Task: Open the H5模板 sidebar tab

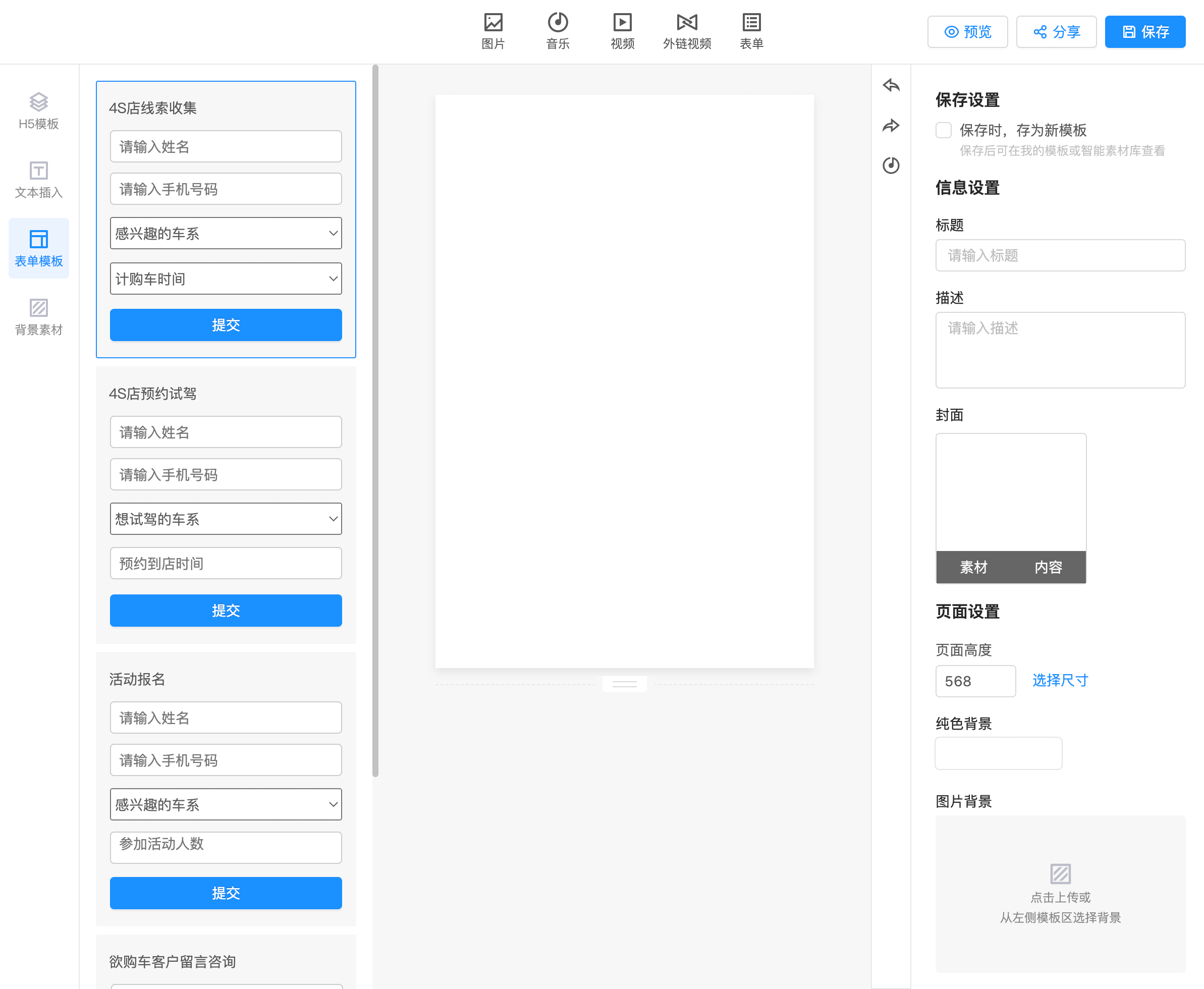Action: pos(39,111)
